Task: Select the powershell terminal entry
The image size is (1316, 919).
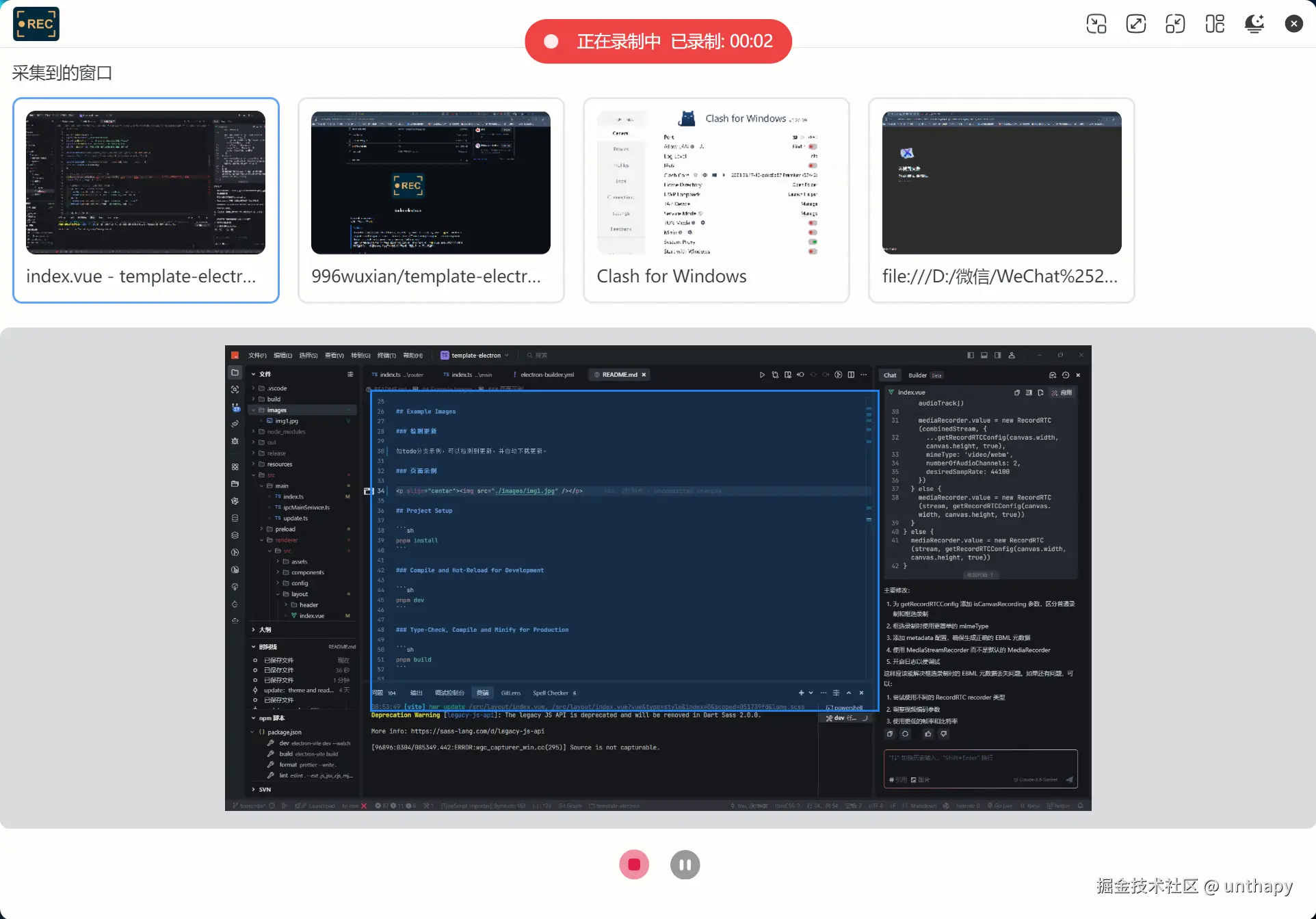Action: pyautogui.click(x=845, y=708)
